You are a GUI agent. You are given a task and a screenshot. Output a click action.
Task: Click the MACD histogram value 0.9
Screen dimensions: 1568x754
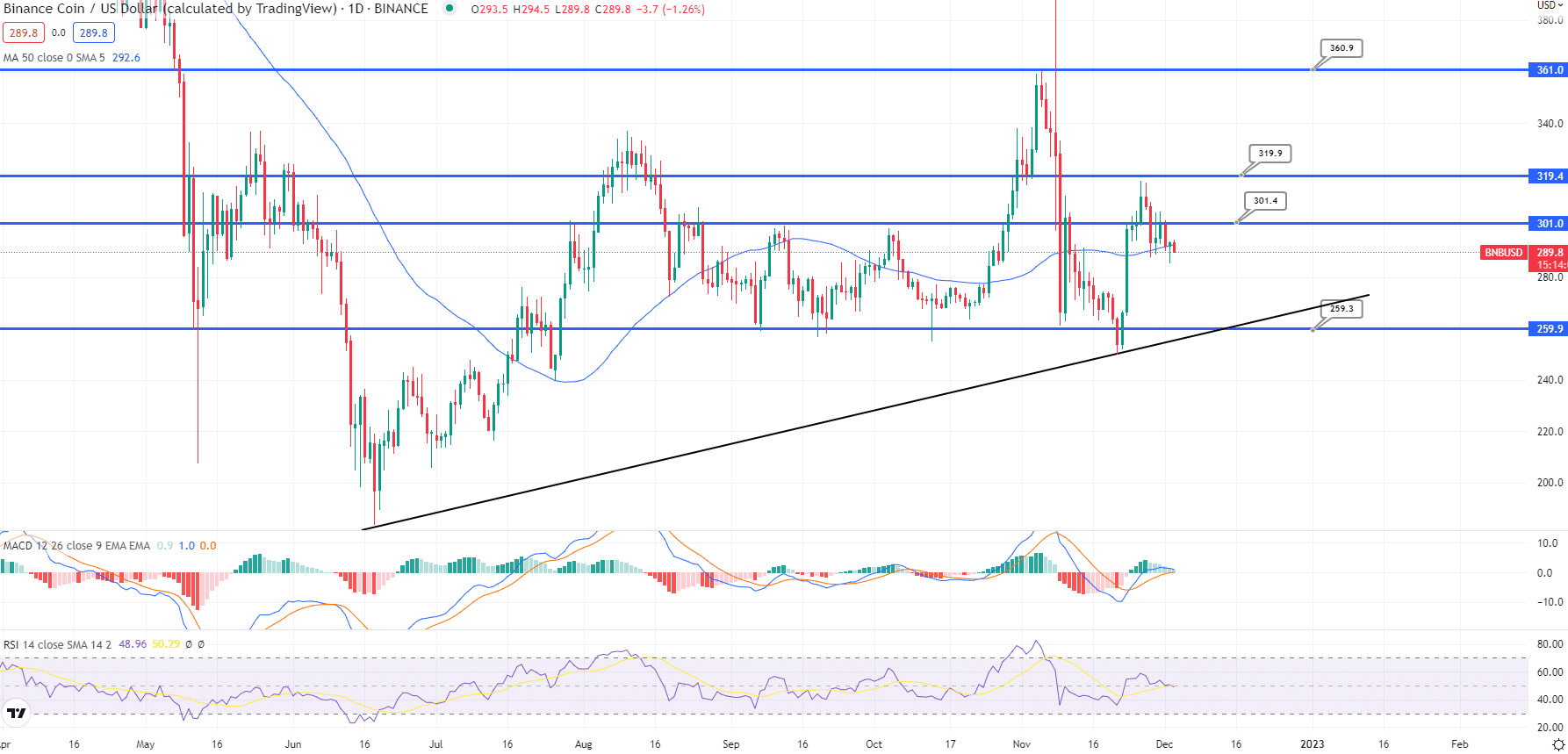pyautogui.click(x=165, y=546)
